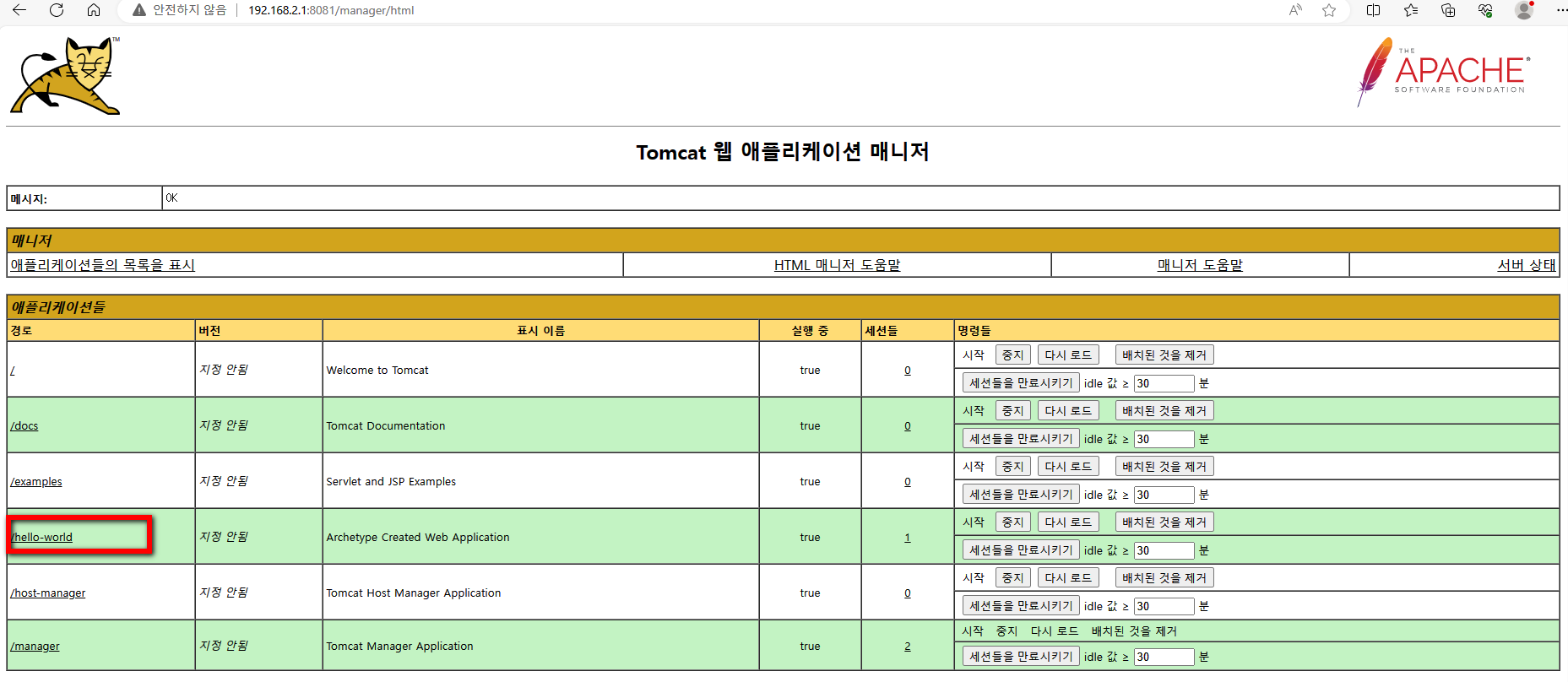The image size is (1568, 682).
Task: View sessions count for Welcome to Tomcat
Action: pos(908,371)
